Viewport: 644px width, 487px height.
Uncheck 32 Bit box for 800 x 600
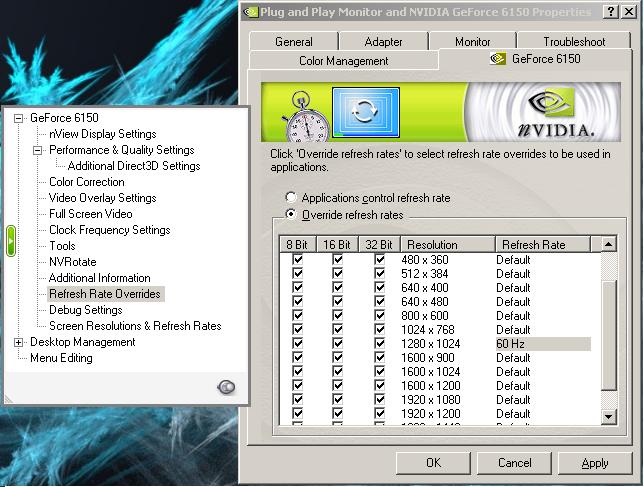(380, 315)
